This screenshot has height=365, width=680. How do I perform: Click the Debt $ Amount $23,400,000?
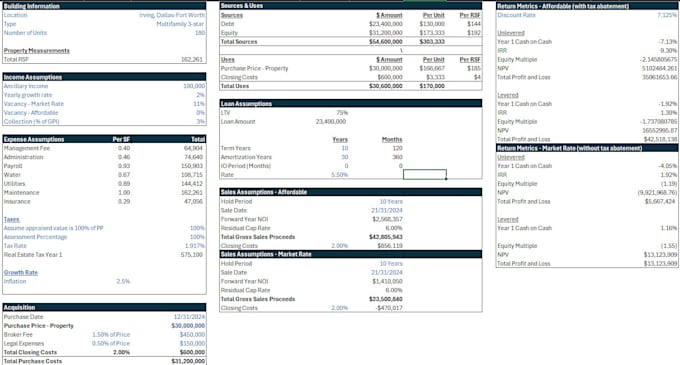[386, 24]
